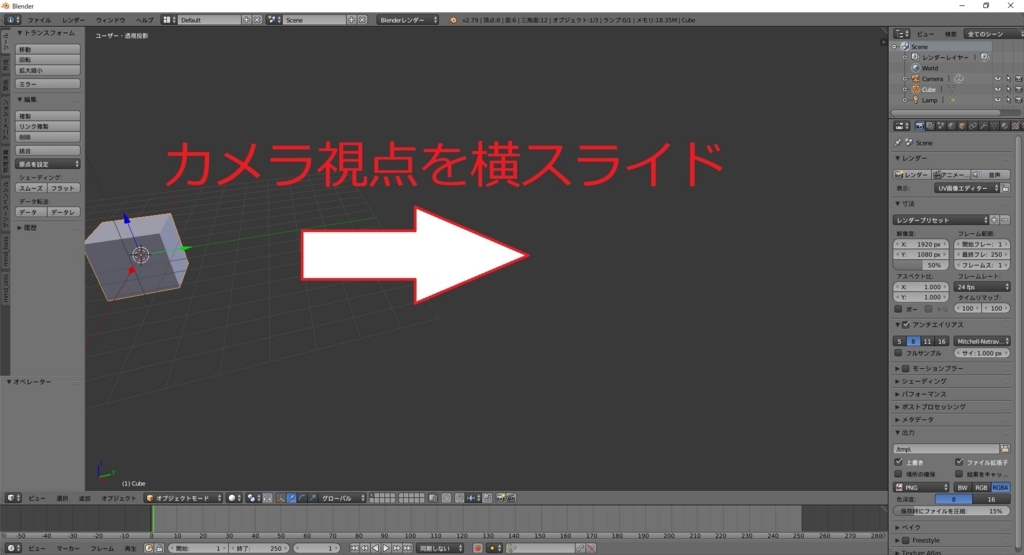Image resolution: width=1024 pixels, height=555 pixels.
Task: Enable the Freestyle checkbox
Action: point(906,540)
